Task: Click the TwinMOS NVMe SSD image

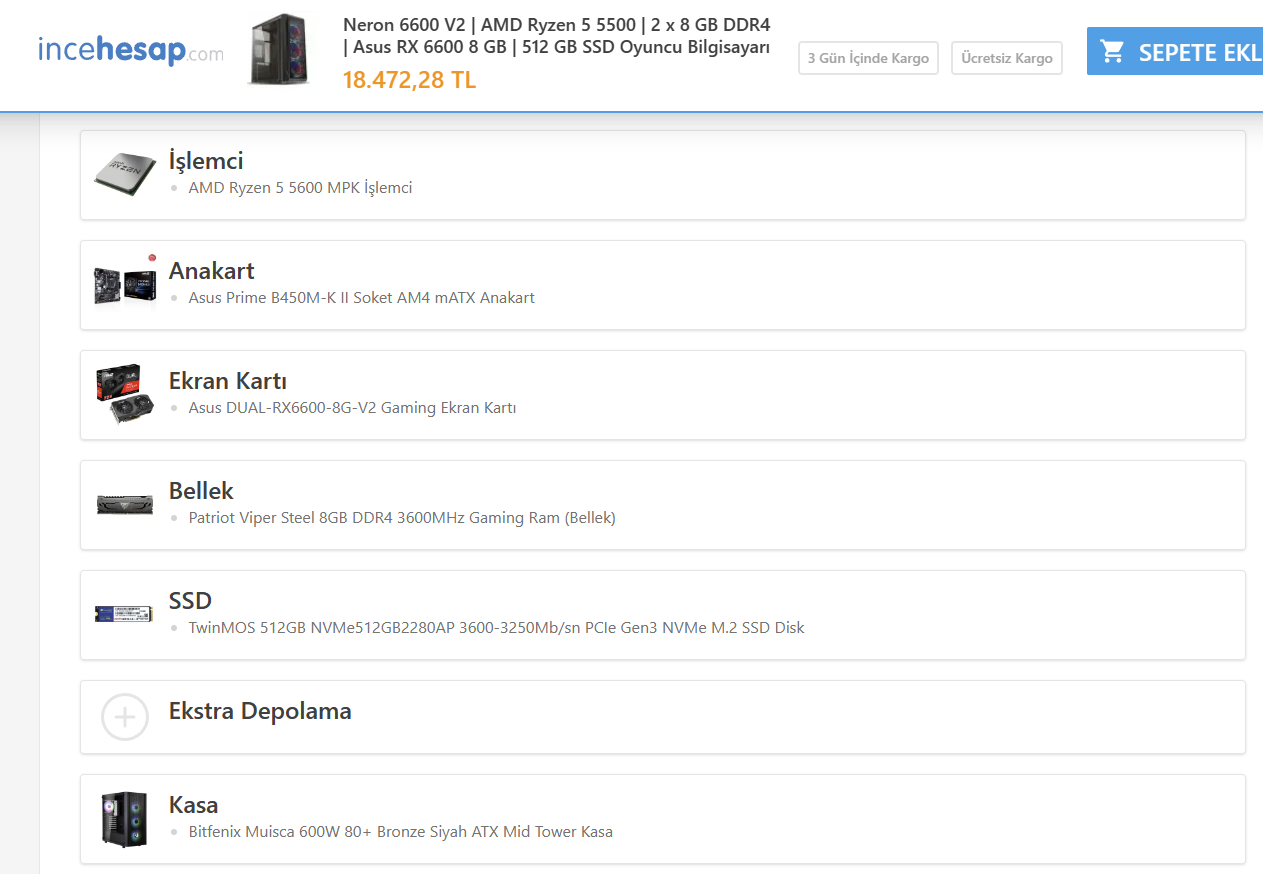Action: [125, 614]
